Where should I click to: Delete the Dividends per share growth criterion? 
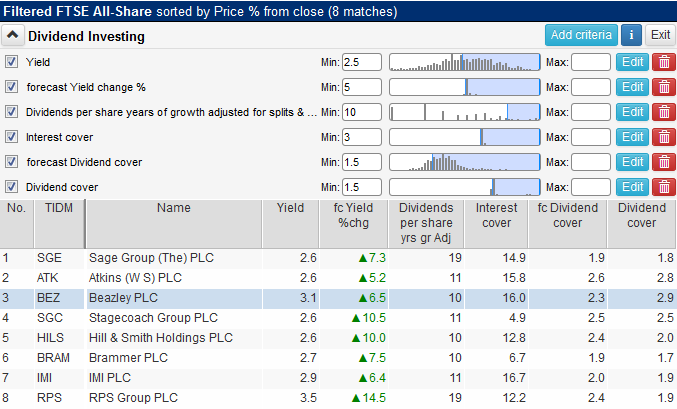(x=664, y=112)
